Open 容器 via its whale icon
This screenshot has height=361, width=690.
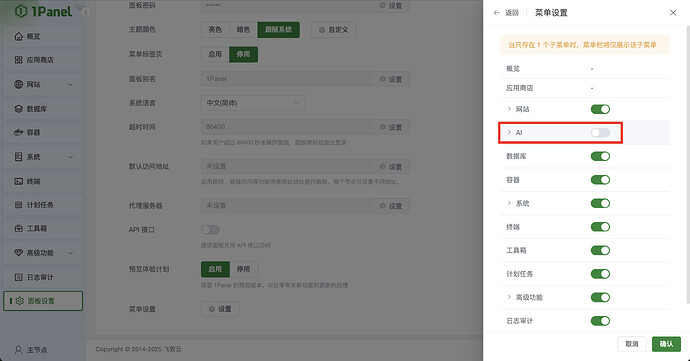point(18,132)
